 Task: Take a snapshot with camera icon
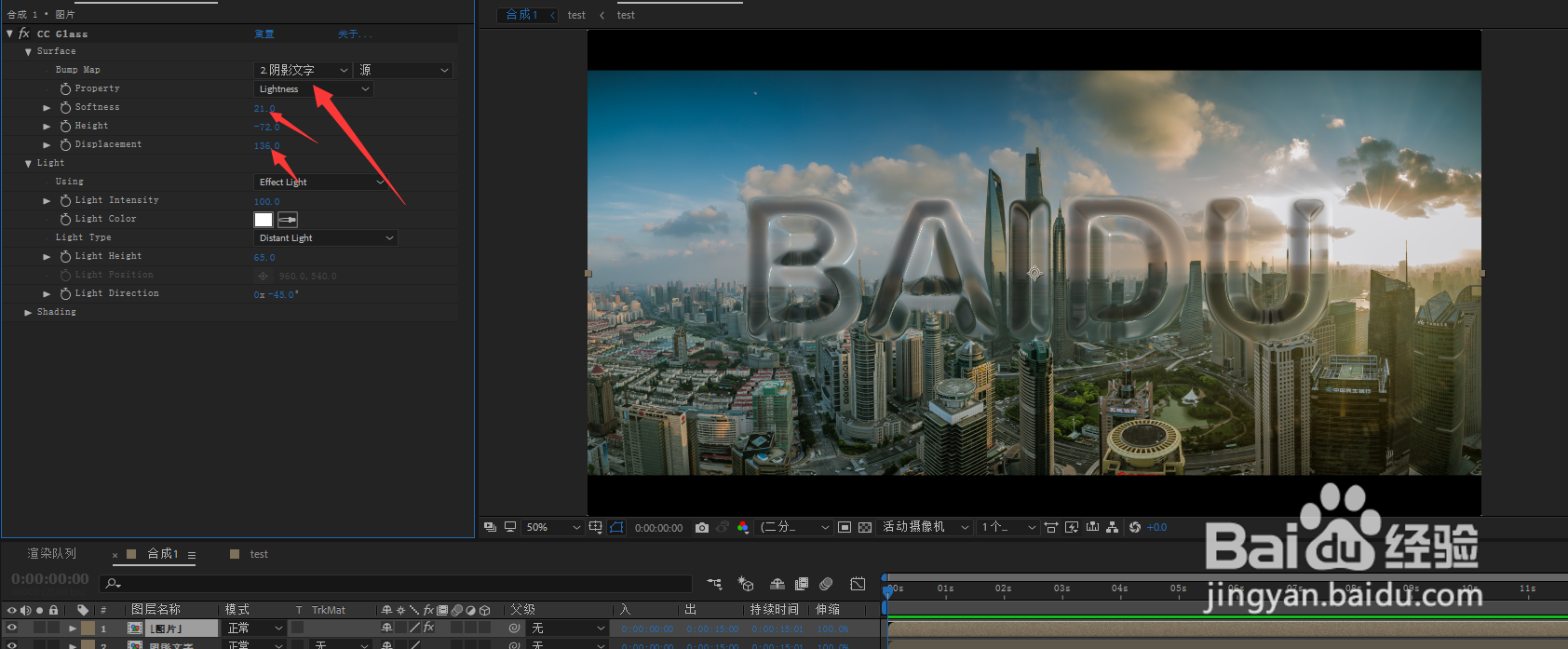coord(702,527)
